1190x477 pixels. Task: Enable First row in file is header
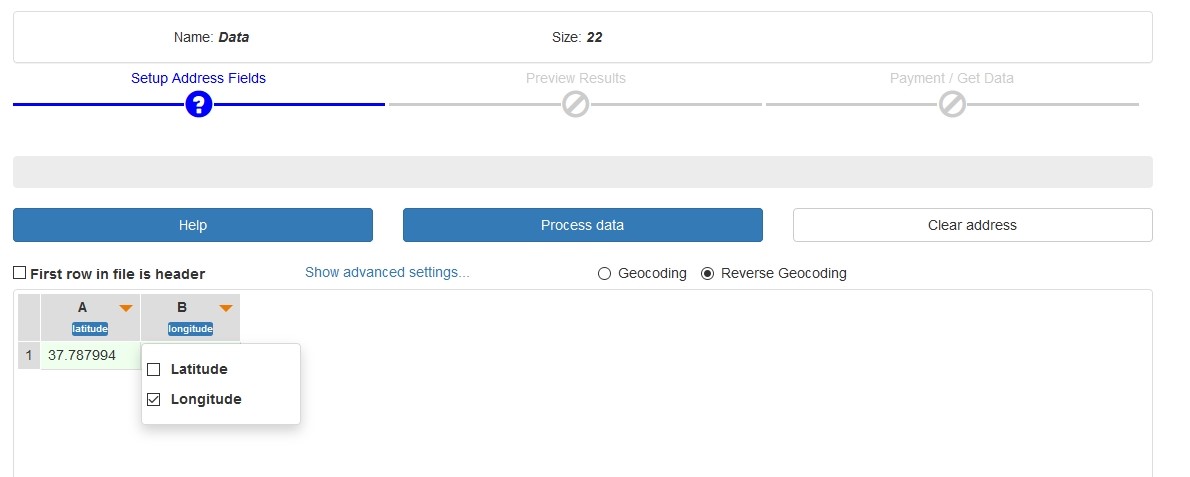(20, 273)
